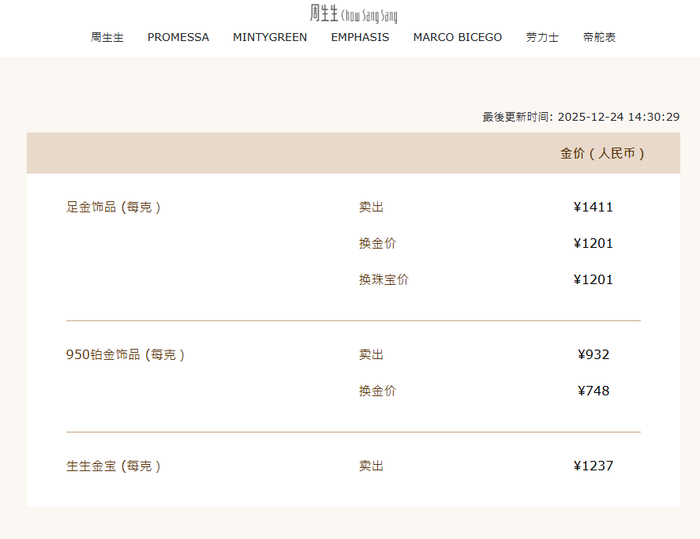Select the 950铂金饰品 (每克) row label
Image resolution: width=700 pixels, height=539 pixels.
tap(125, 355)
